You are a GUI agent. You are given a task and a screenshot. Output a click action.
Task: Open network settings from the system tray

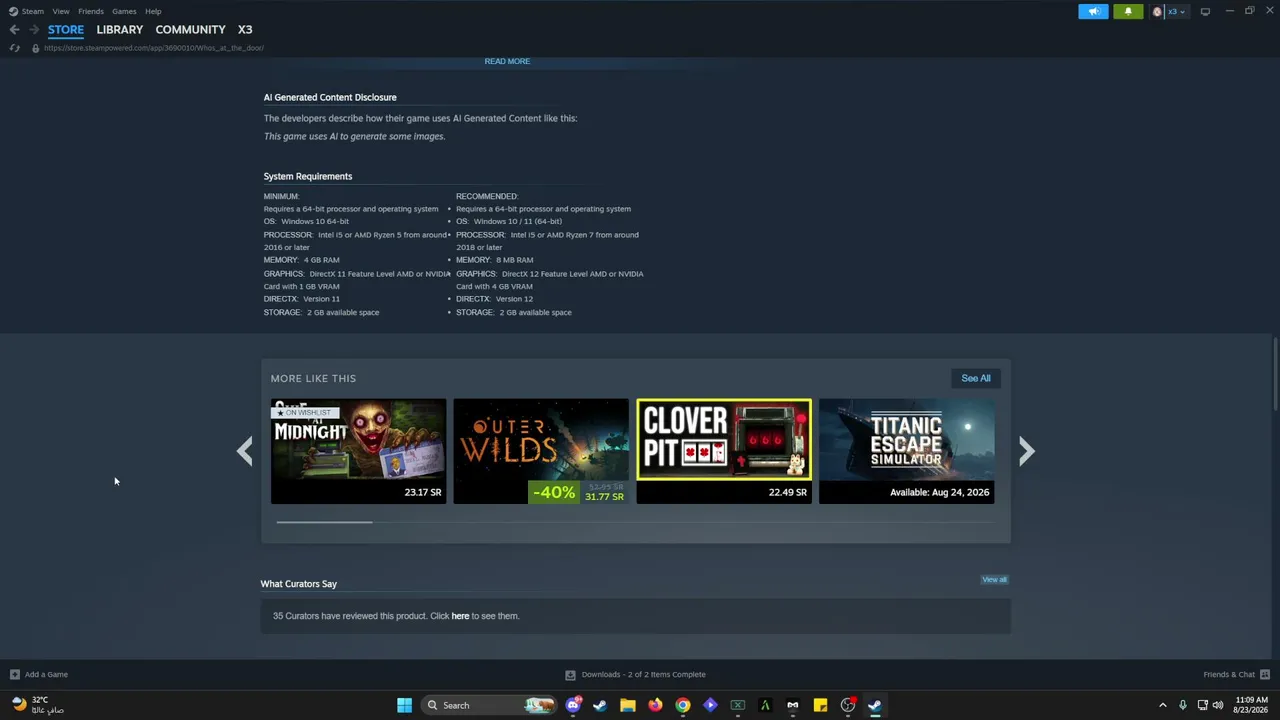point(1203,705)
